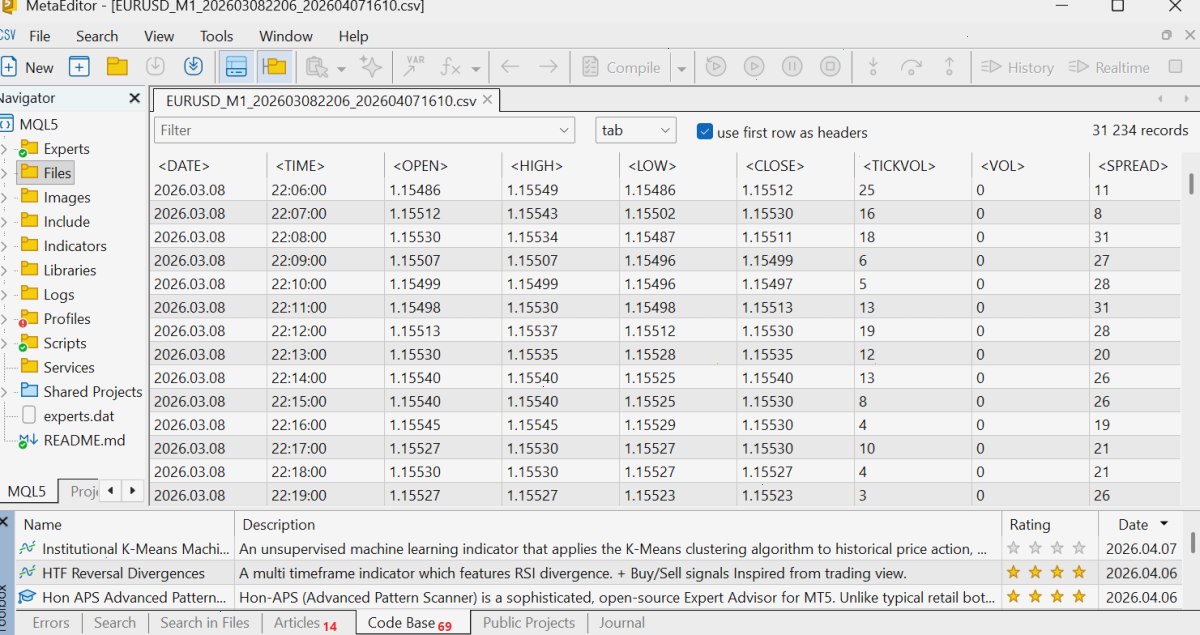Select the Indicators folder in Navigator
Image resolution: width=1200 pixels, height=635 pixels.
click(74, 246)
